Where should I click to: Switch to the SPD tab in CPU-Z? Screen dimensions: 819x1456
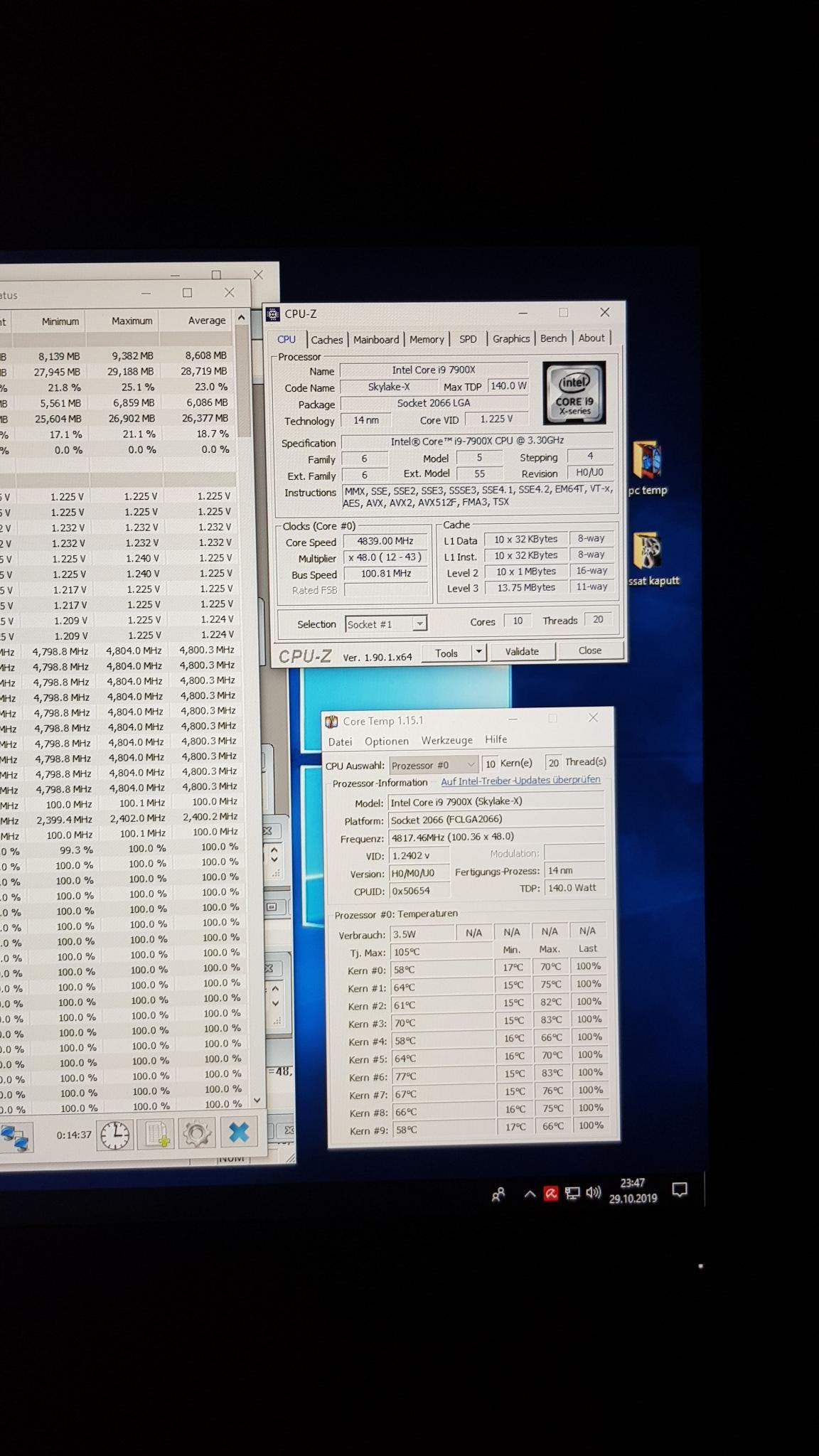468,339
